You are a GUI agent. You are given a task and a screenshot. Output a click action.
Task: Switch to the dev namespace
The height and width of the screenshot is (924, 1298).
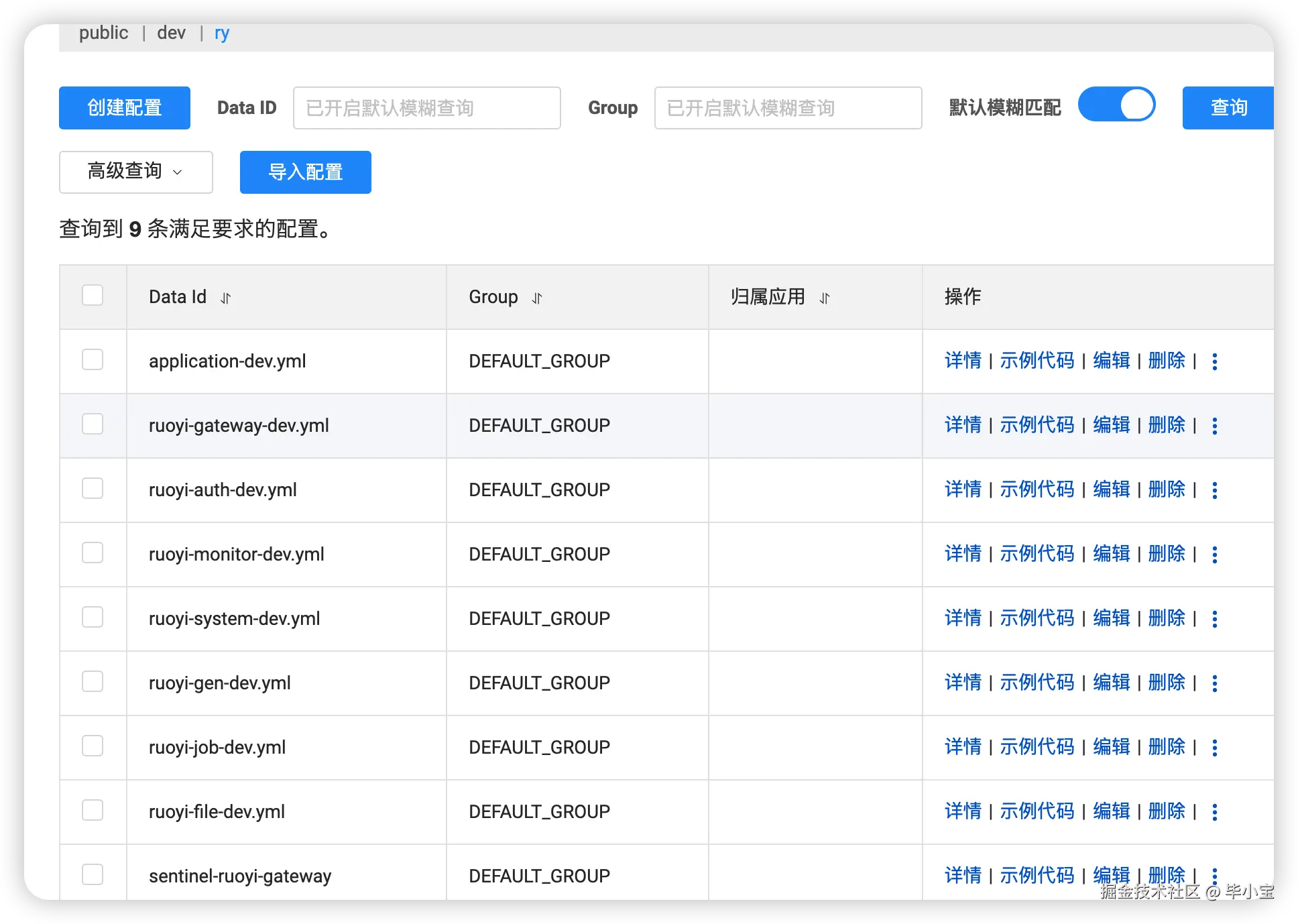(171, 32)
